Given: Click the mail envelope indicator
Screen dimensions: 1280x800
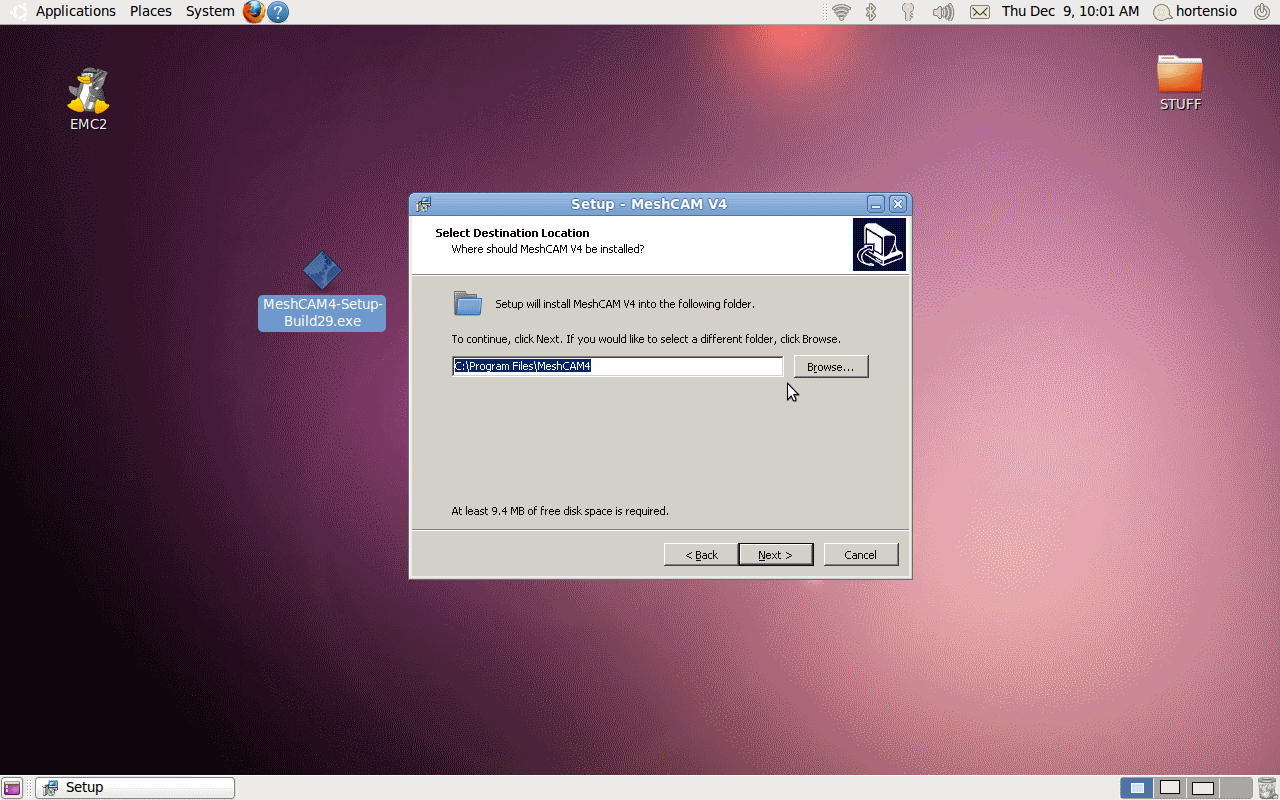Looking at the screenshot, I should coord(980,12).
